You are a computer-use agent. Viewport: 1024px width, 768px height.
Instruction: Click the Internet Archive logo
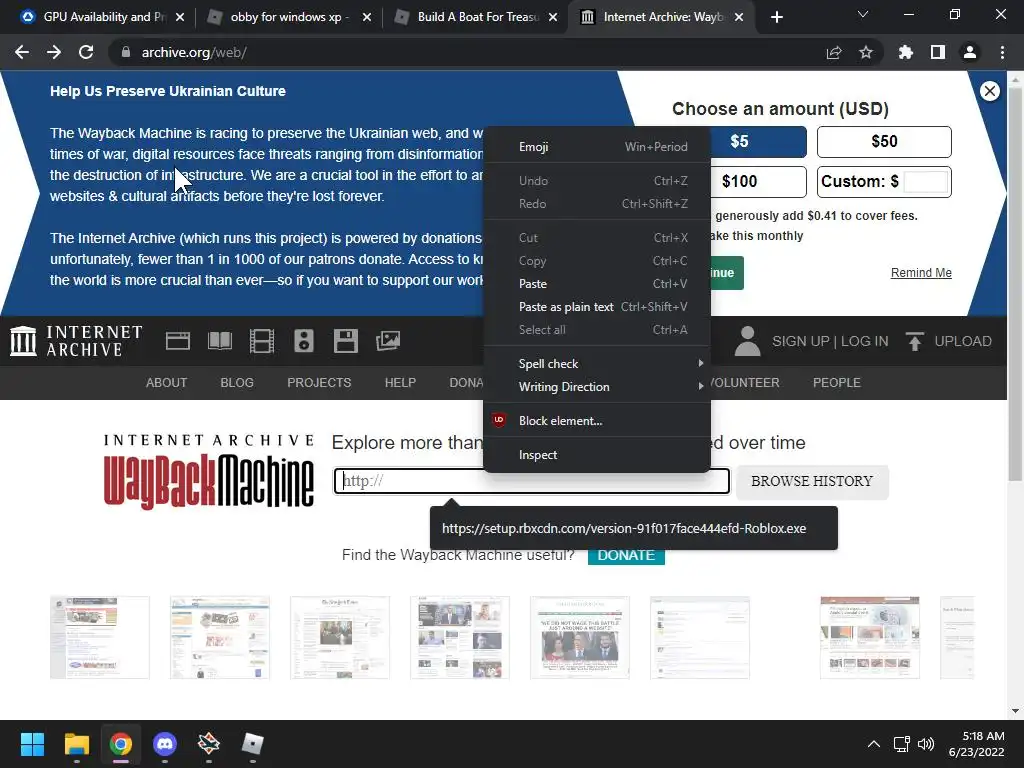point(76,341)
